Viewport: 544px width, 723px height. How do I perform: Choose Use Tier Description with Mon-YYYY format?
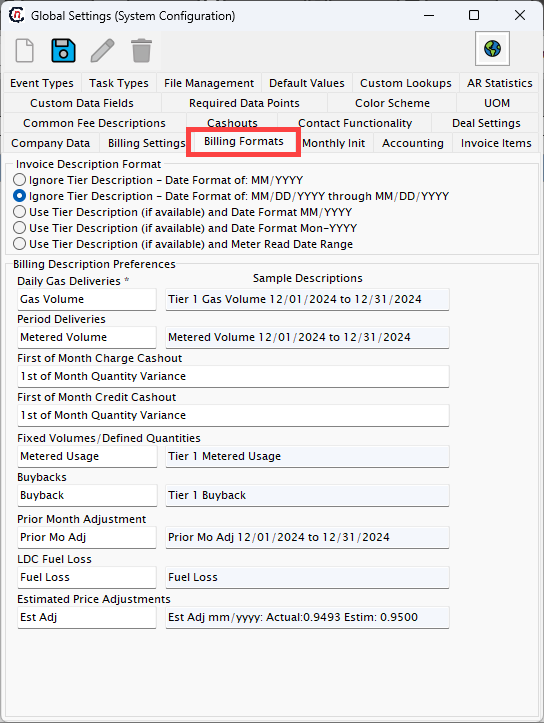tap(19, 228)
